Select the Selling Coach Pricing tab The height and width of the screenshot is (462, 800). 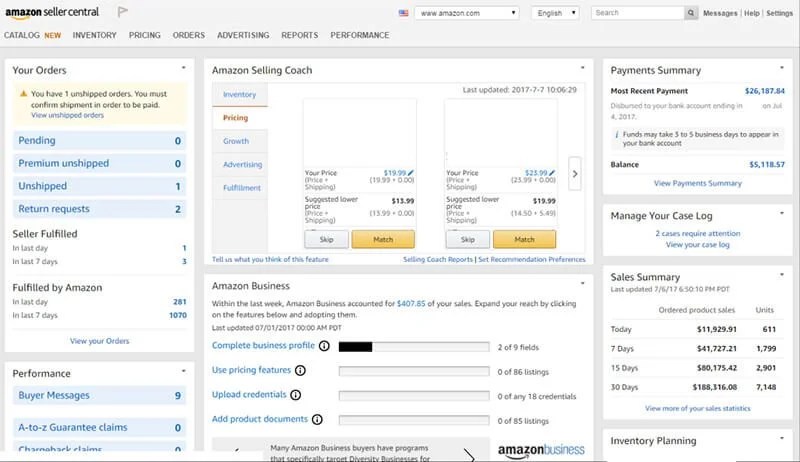240,118
